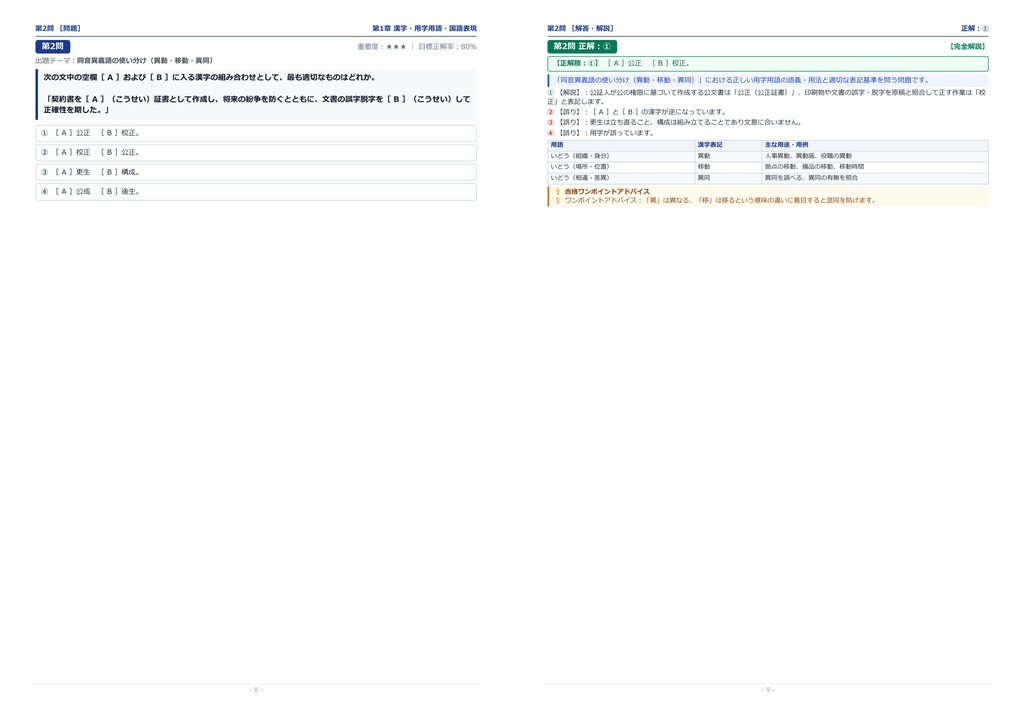Image resolution: width=1024 pixels, height=724 pixels.
Task: Click the 漢字表記 table column header
Action: click(729, 145)
